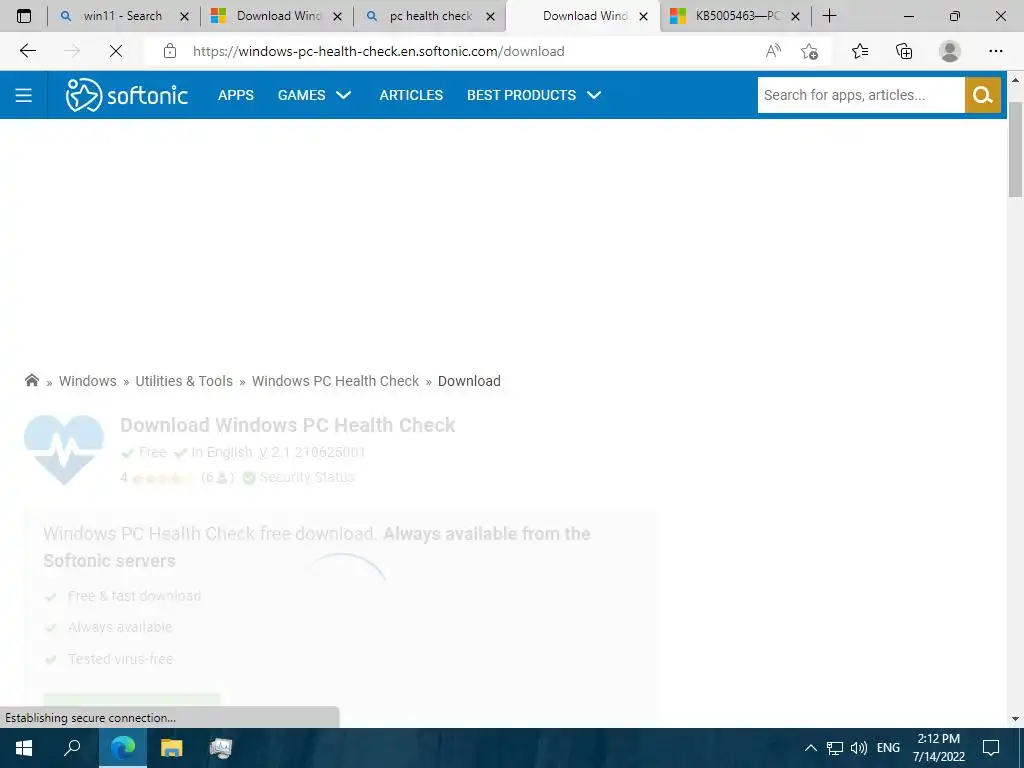Click the orange search button
The width and height of the screenshot is (1024, 768).
click(x=983, y=95)
